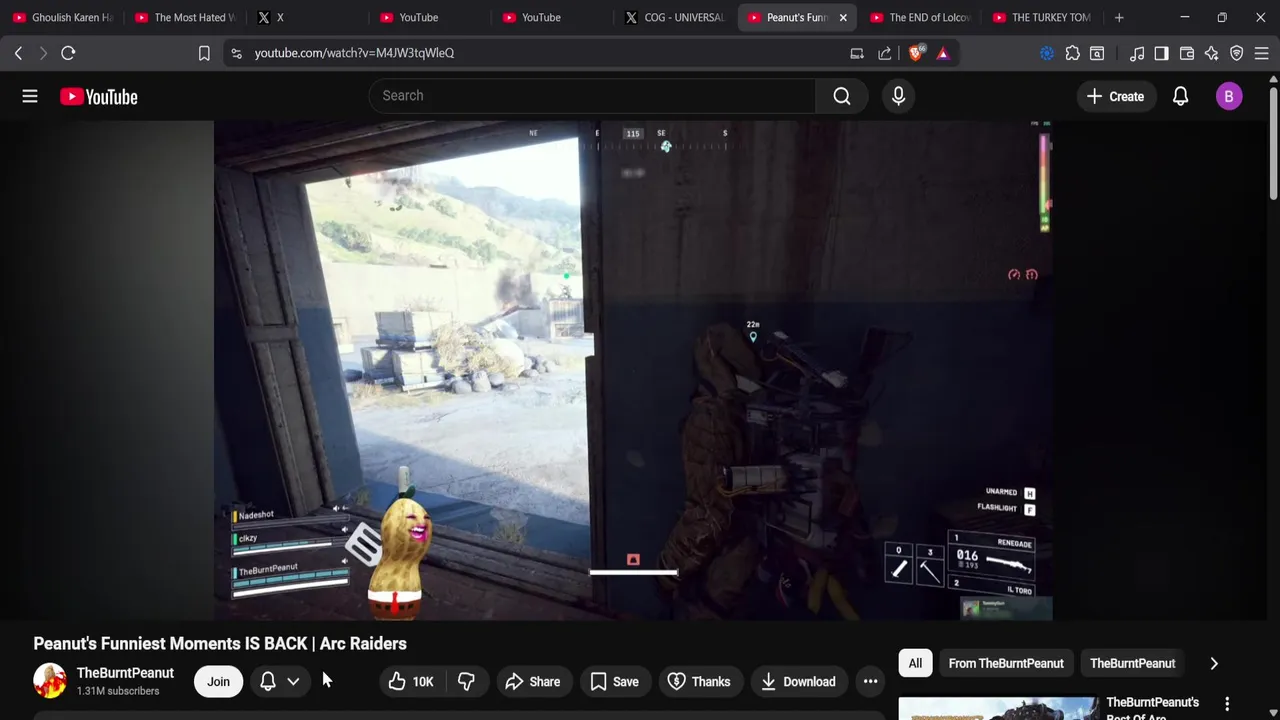Open extensions puzzle piece menu
The width and height of the screenshot is (1280, 720).
[x=1072, y=53]
